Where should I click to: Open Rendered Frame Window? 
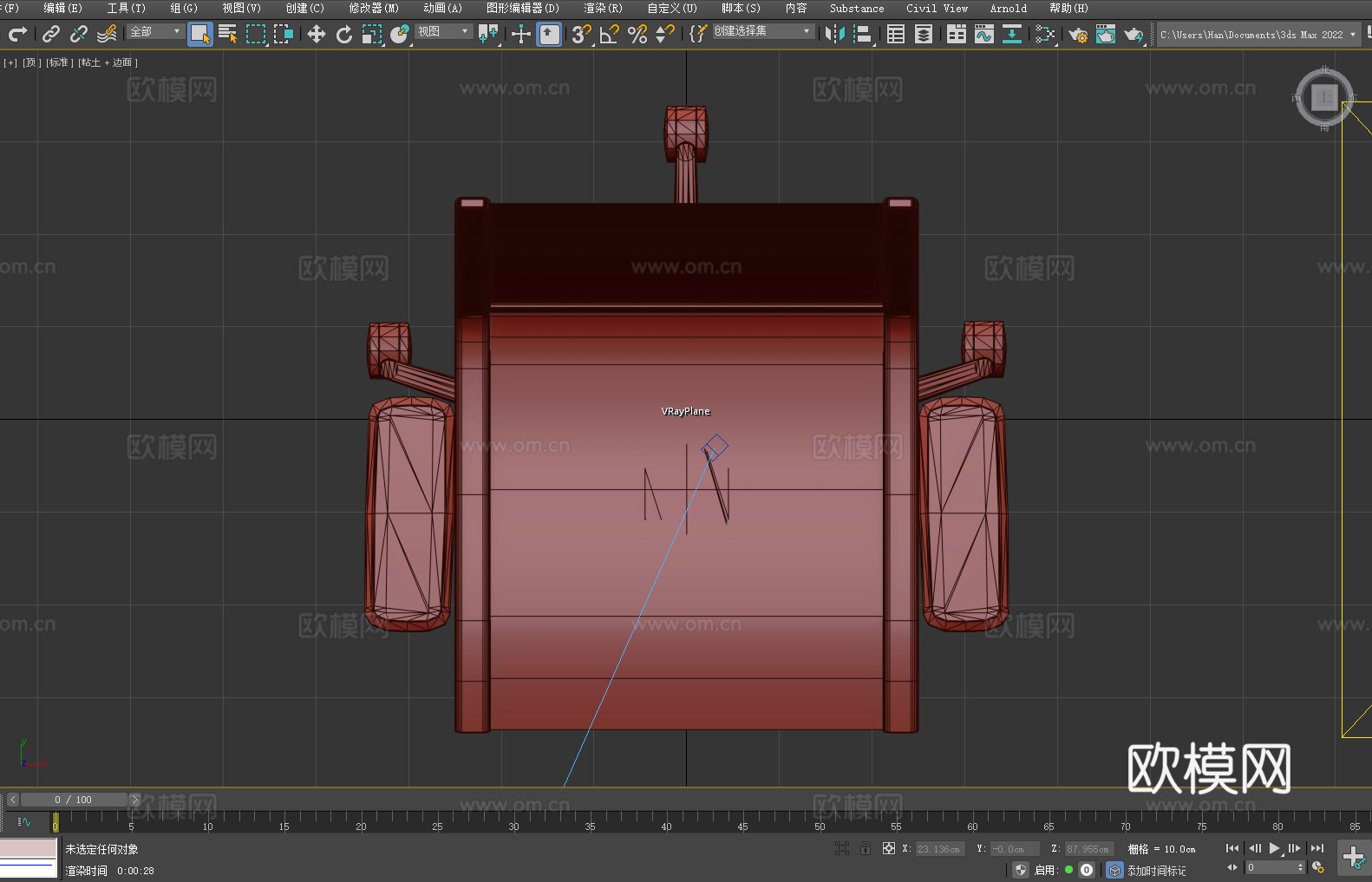(x=1106, y=34)
